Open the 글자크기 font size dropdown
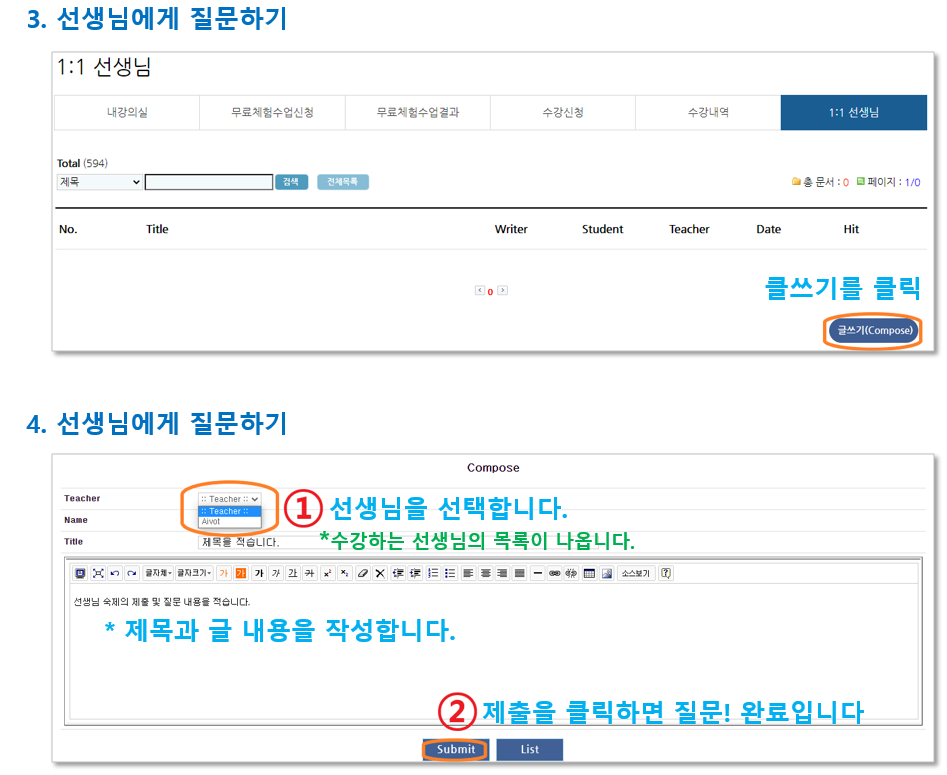The height and width of the screenshot is (775, 947). tap(194, 573)
